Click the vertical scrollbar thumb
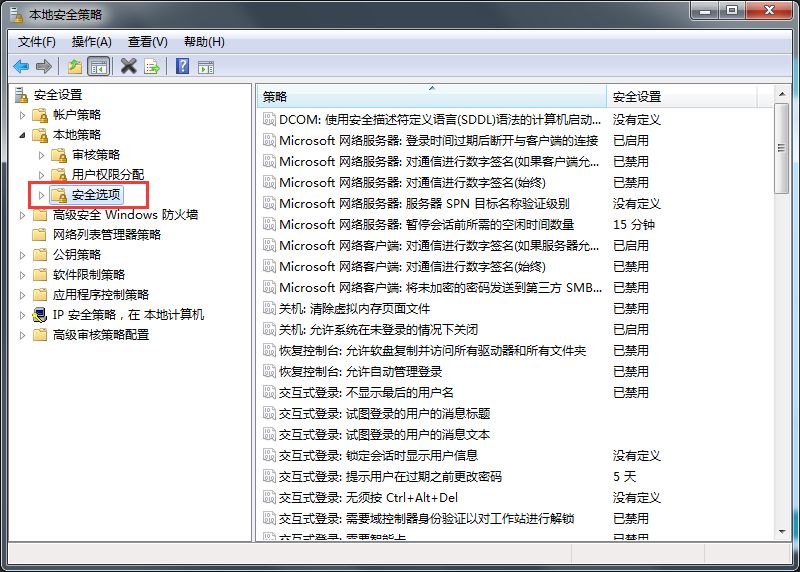Screen dimensions: 800x572 (782, 148)
